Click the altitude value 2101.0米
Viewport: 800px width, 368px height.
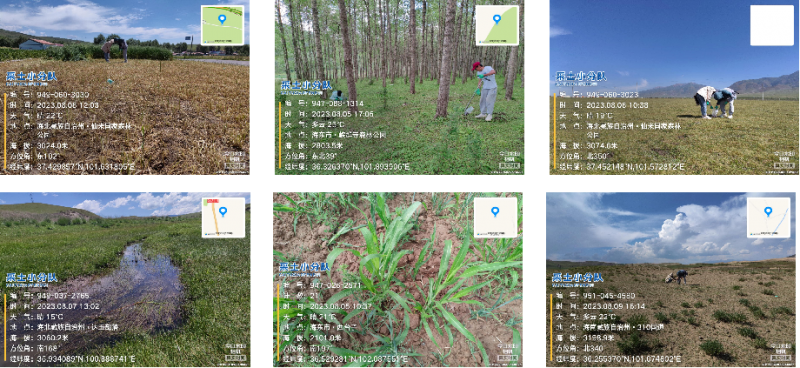click(326, 338)
